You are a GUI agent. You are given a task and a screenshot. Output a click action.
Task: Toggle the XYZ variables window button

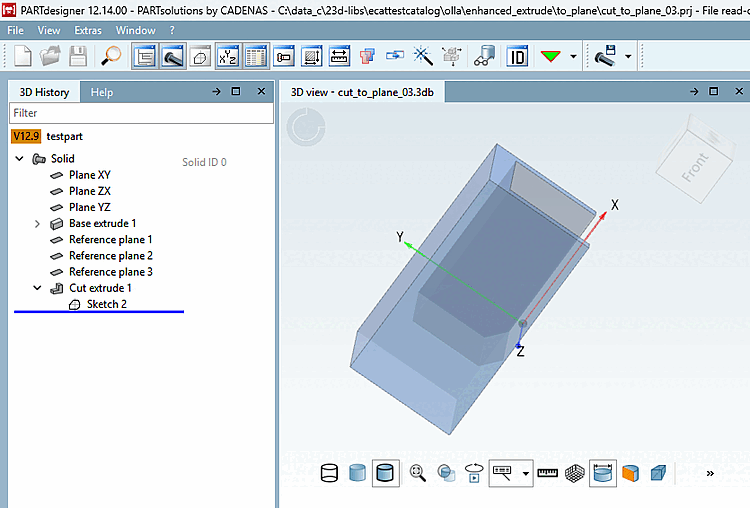pos(228,56)
